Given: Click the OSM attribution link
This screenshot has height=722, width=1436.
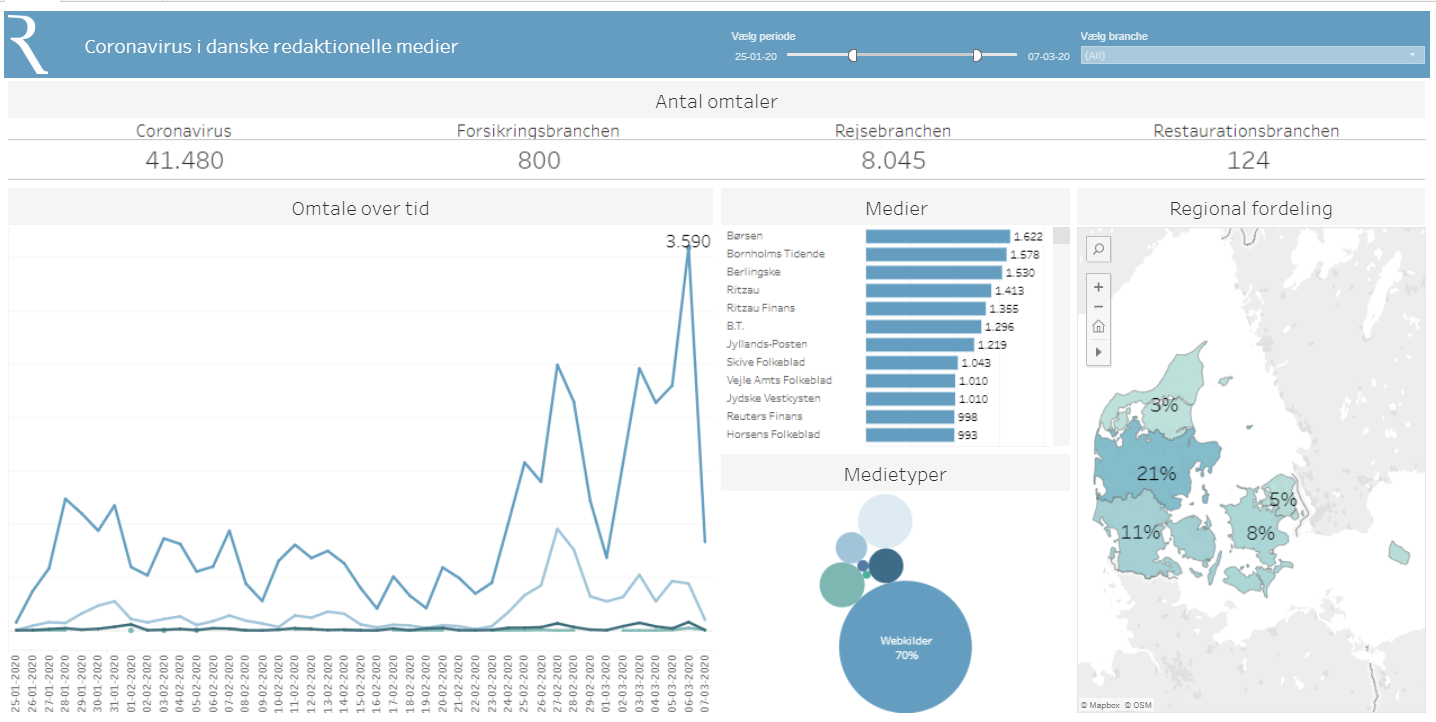Looking at the screenshot, I should pos(1139,706).
